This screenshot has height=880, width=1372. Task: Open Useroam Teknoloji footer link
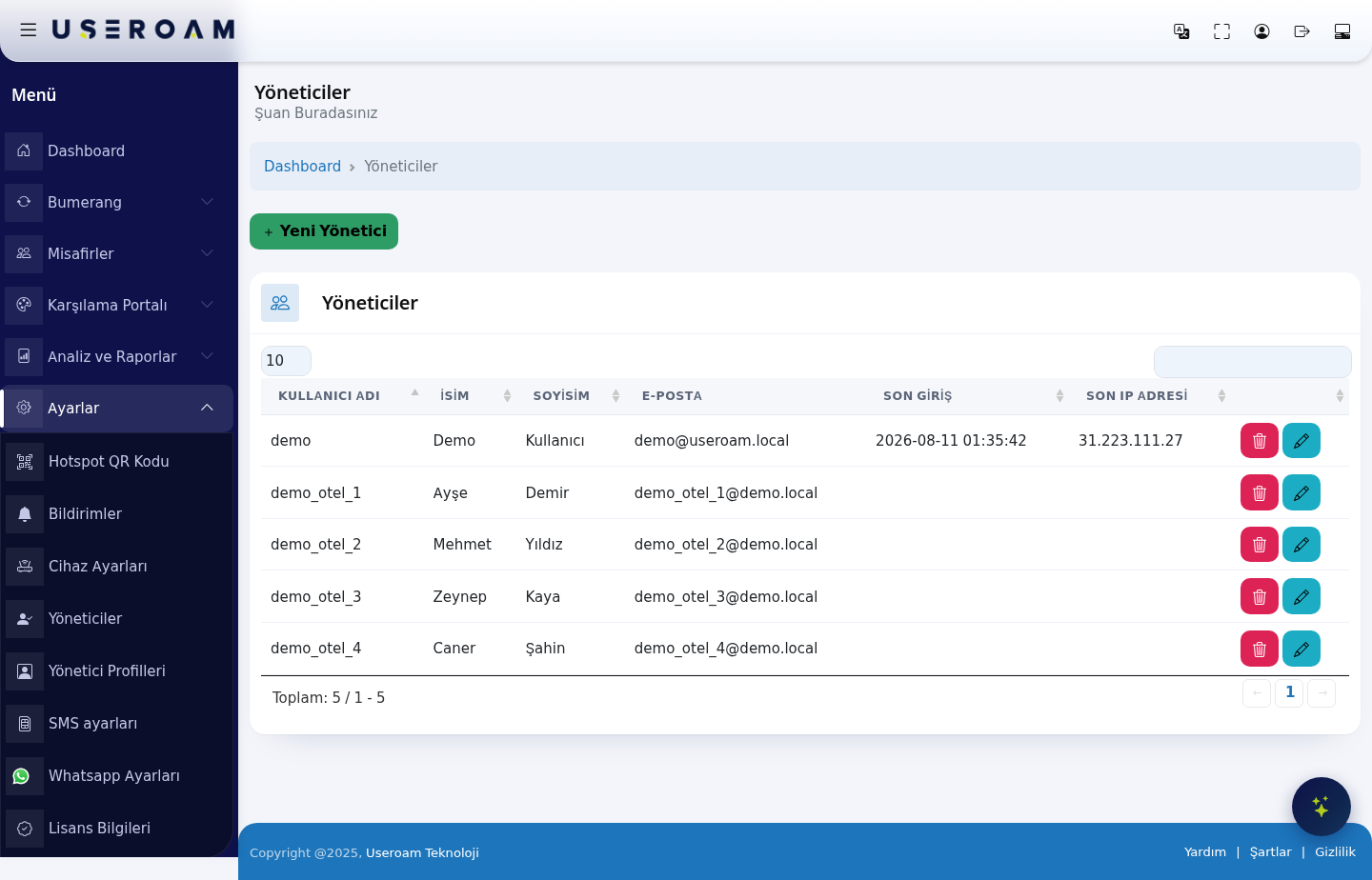pos(422,853)
